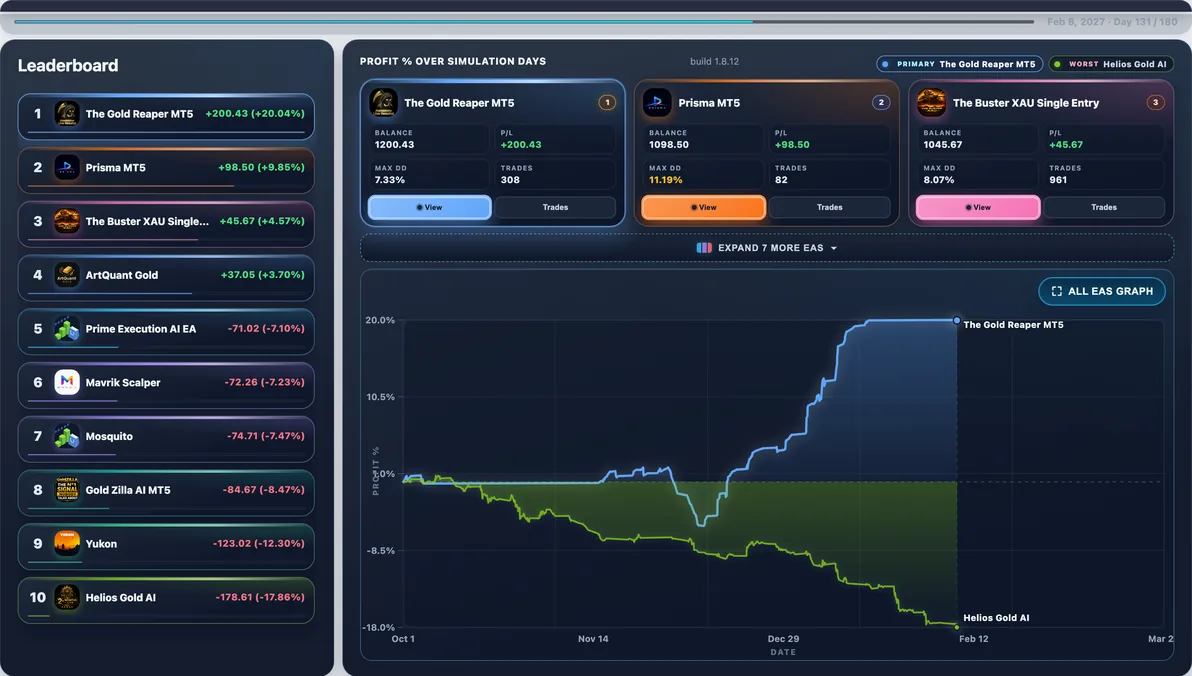Screen dimensions: 1192x676
Task: Select leaderboard row 10 Helios Gold AI
Action: 166,601
